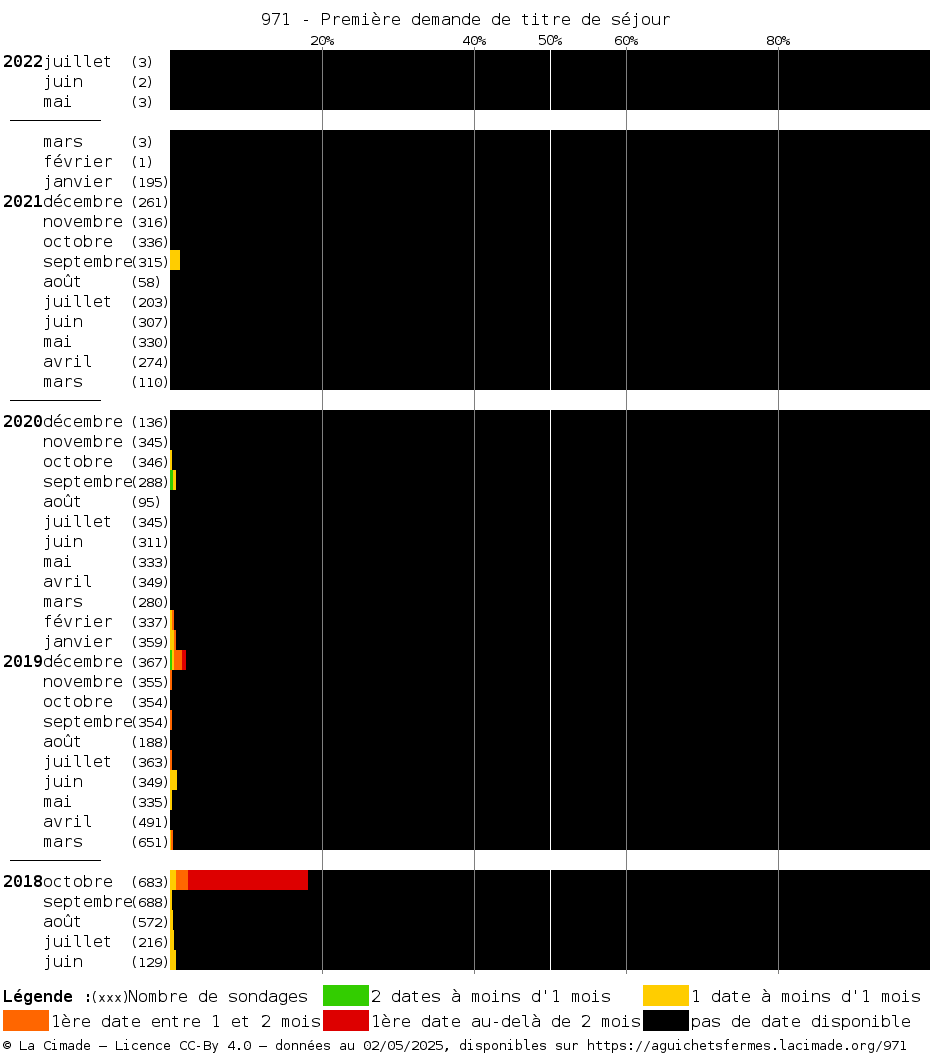Click the 60% axis label

(x=627, y=40)
